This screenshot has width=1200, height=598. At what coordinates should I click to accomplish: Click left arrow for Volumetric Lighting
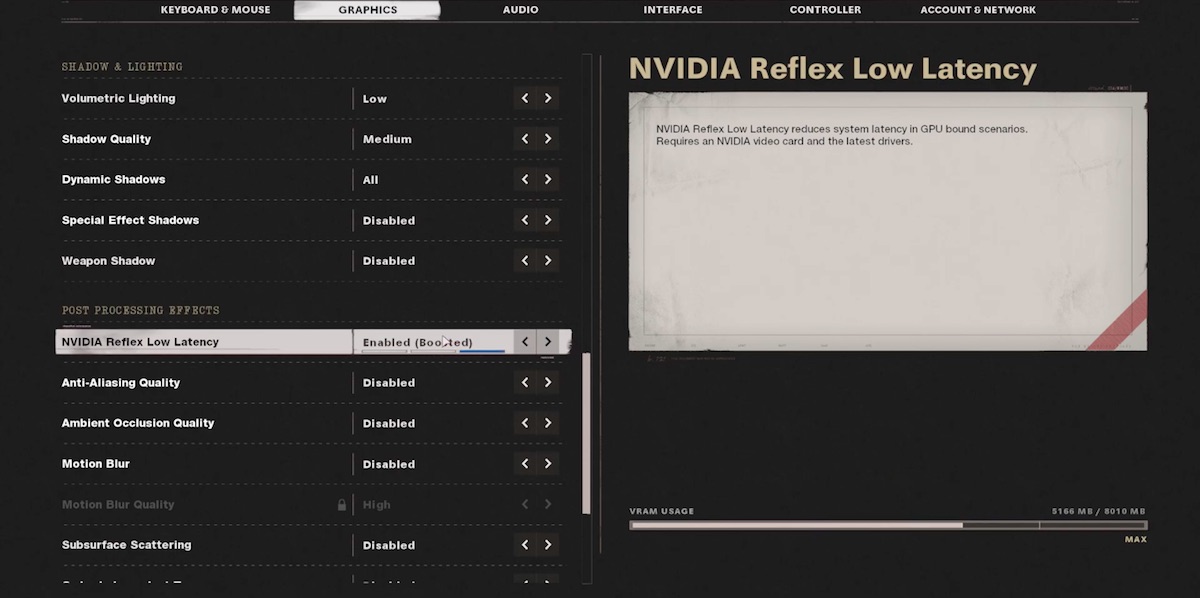(x=525, y=98)
